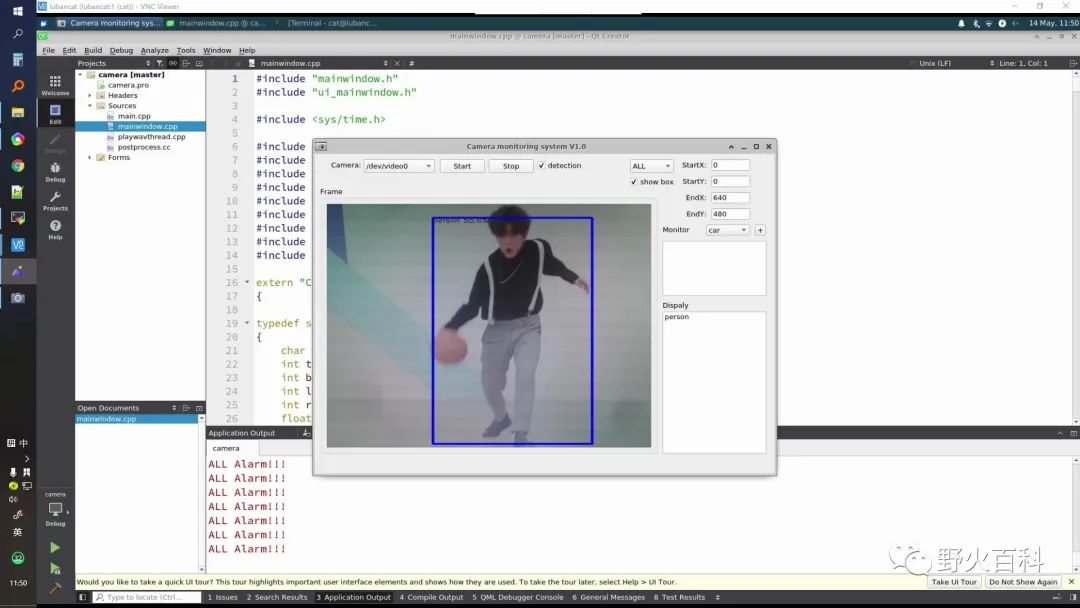Expand the Forms folder in project tree

click(x=90, y=157)
